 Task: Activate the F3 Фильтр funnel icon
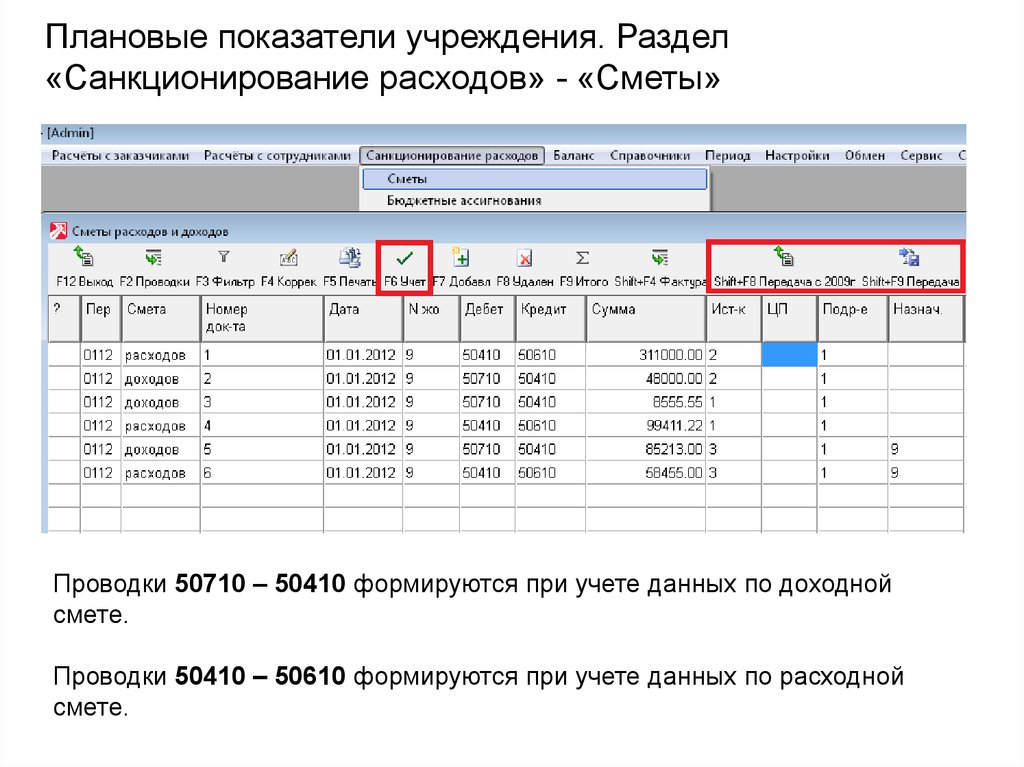coord(223,258)
